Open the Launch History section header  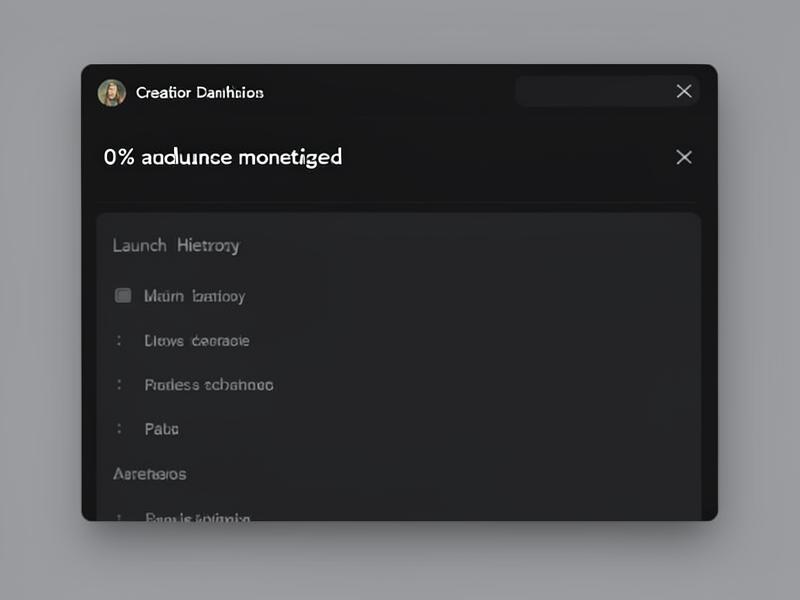176,245
